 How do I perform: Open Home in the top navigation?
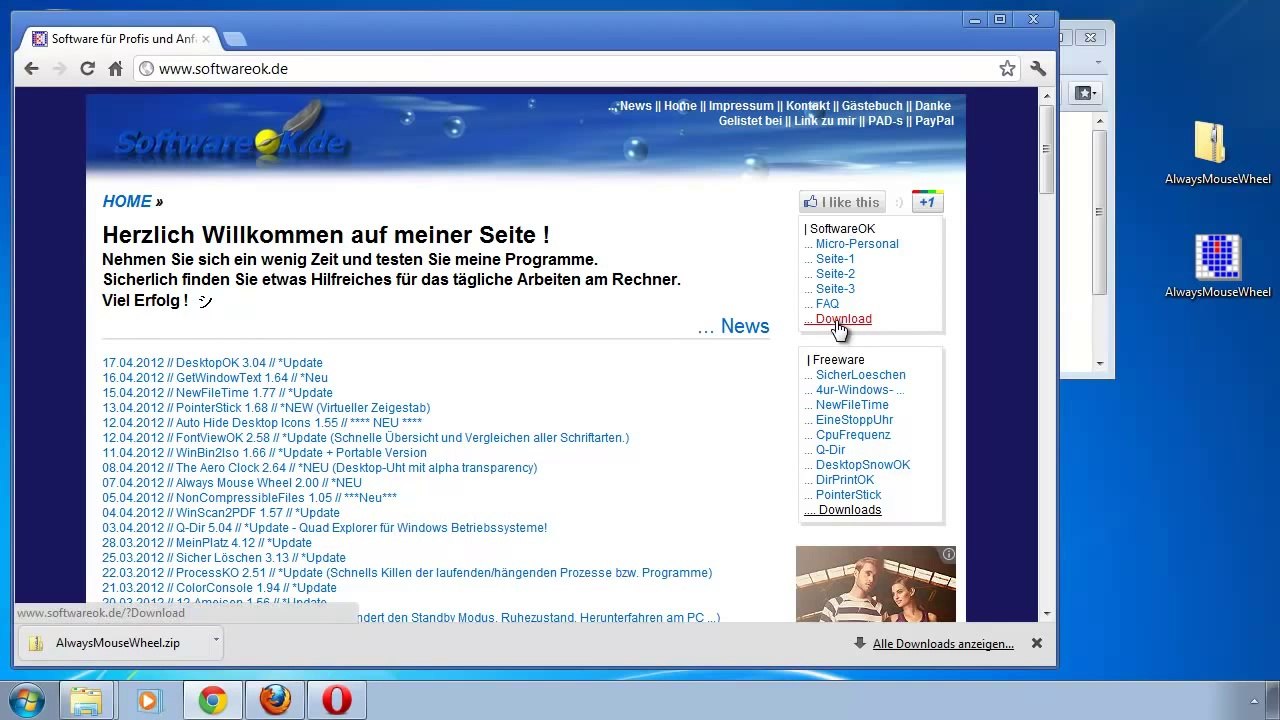tap(680, 106)
